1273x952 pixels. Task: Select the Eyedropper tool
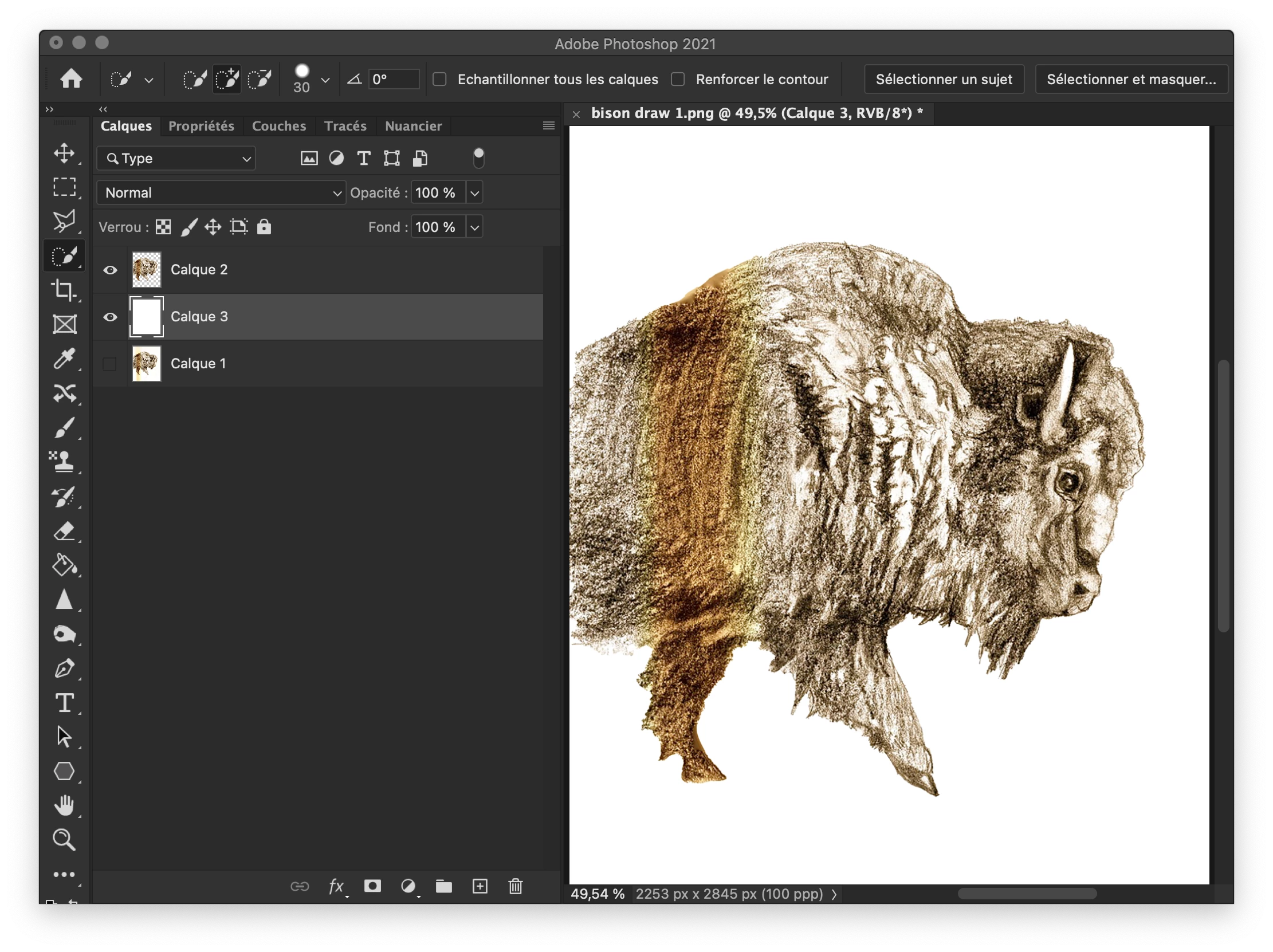pos(64,359)
